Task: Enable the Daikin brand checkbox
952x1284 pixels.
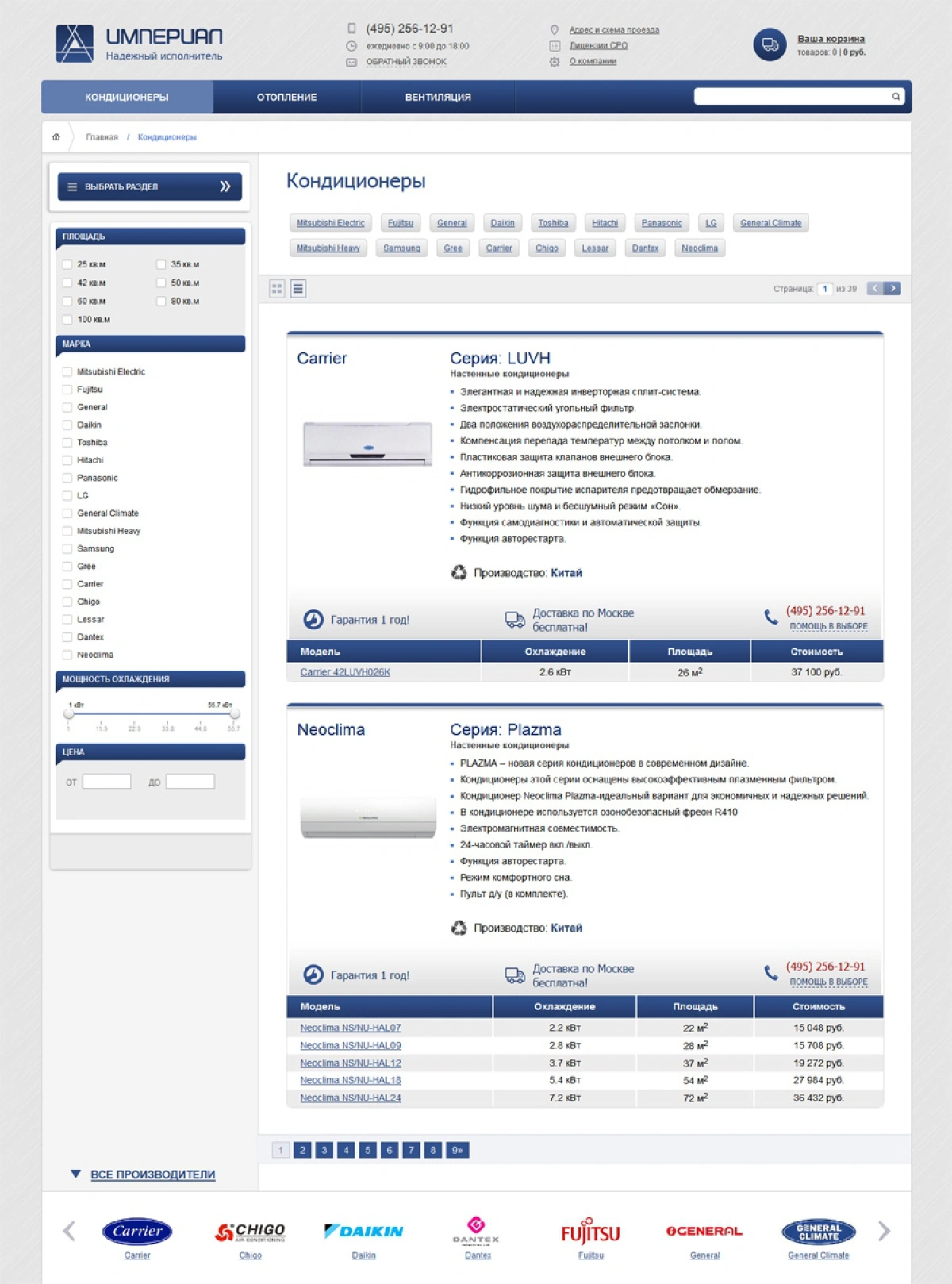Action: tap(67, 425)
